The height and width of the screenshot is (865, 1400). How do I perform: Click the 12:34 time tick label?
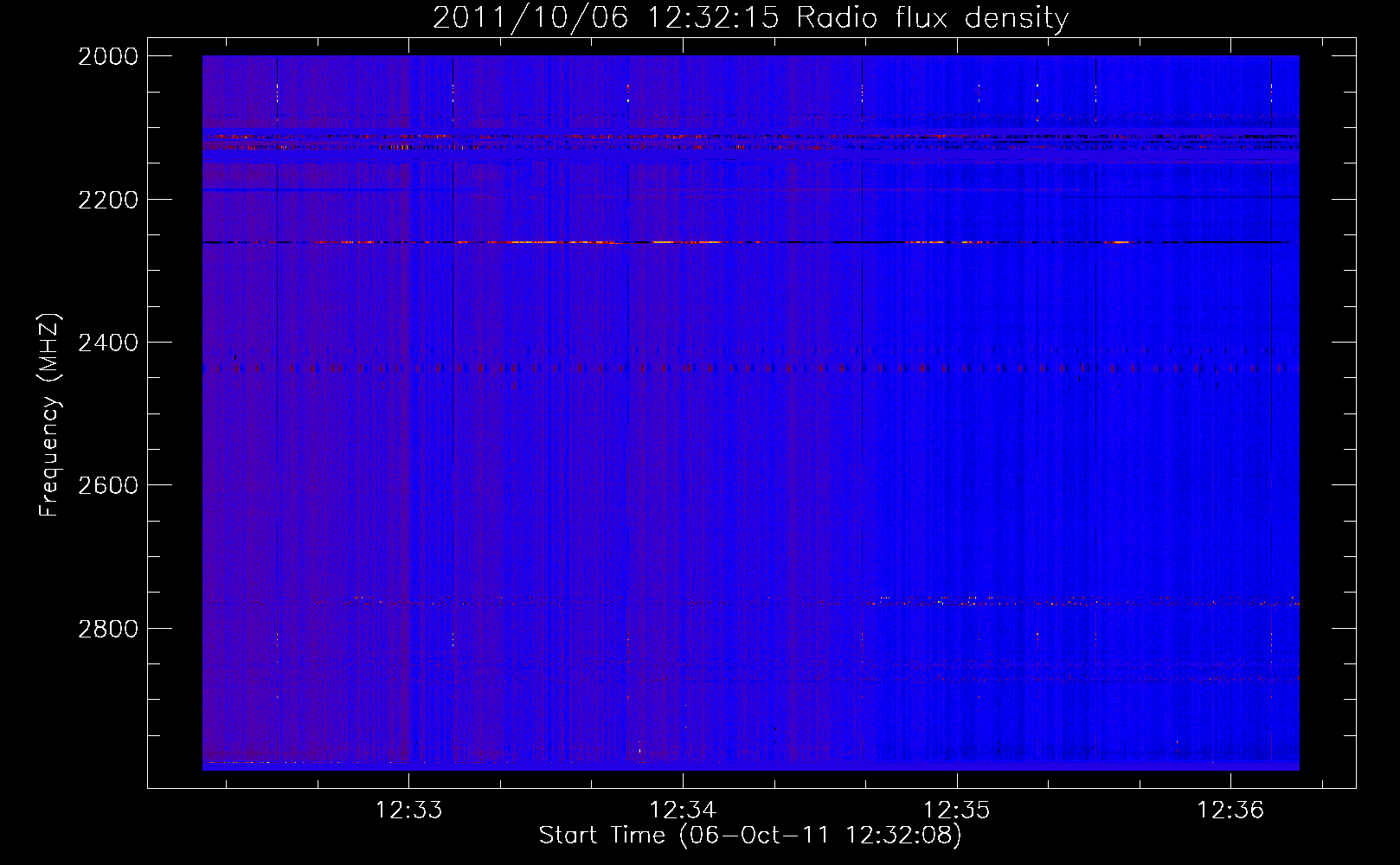684,811
